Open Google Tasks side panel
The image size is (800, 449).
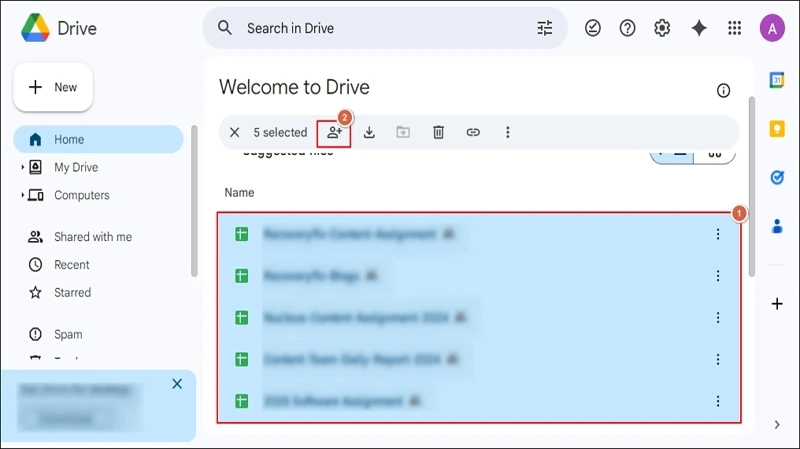(x=777, y=178)
